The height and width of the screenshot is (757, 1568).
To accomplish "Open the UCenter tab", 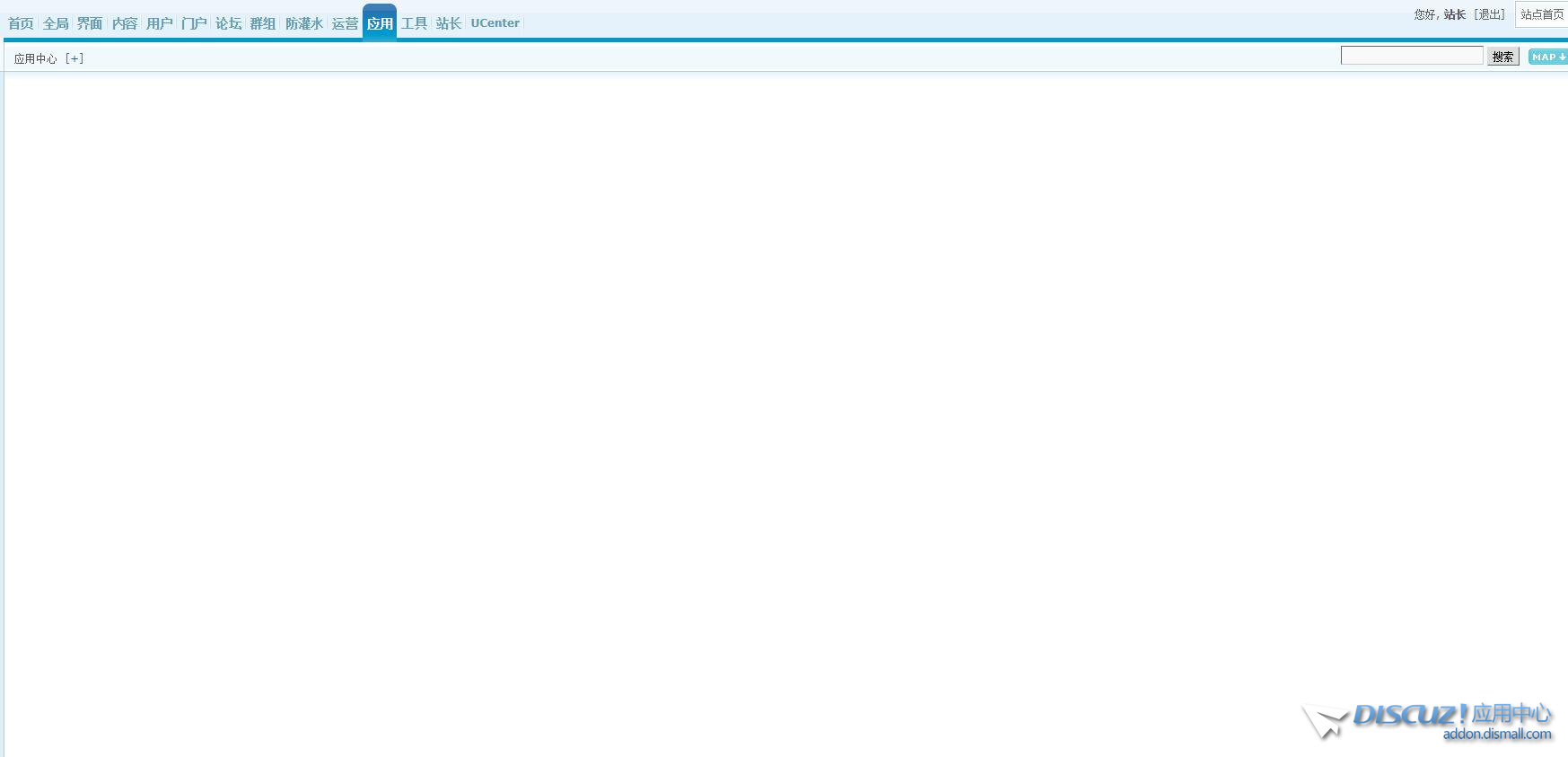I will tap(495, 23).
